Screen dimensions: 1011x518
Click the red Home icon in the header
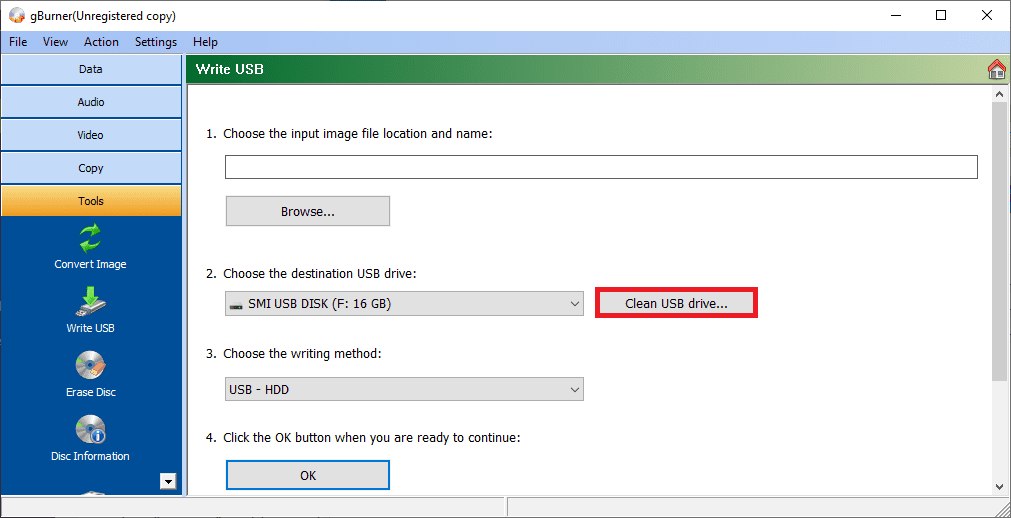pos(997,70)
